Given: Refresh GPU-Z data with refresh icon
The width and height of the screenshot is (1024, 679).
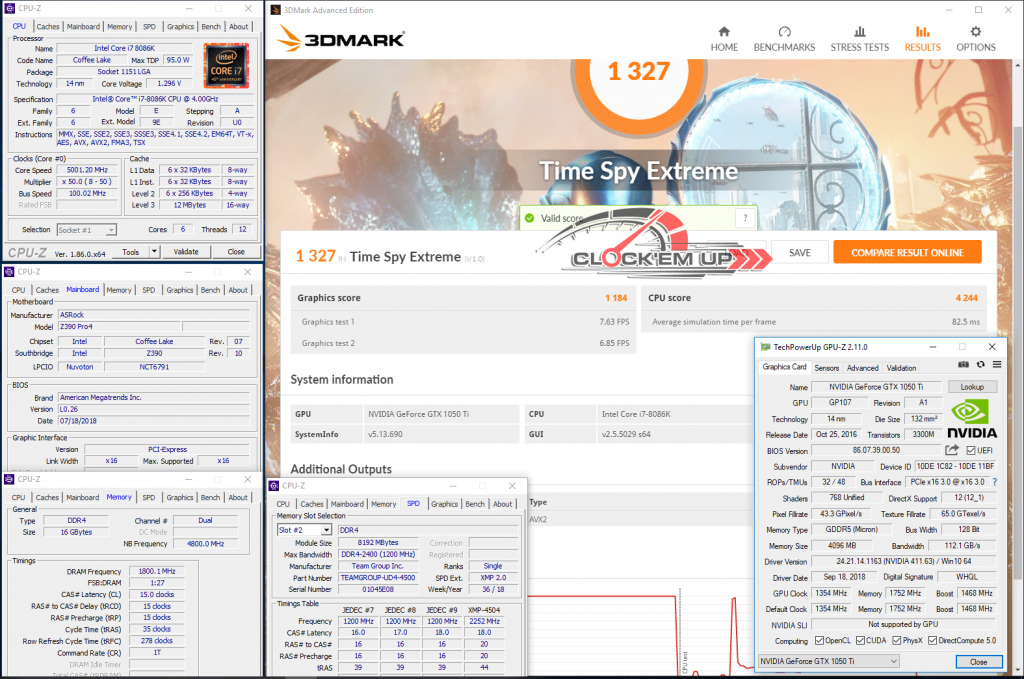Looking at the screenshot, I should point(980,364).
